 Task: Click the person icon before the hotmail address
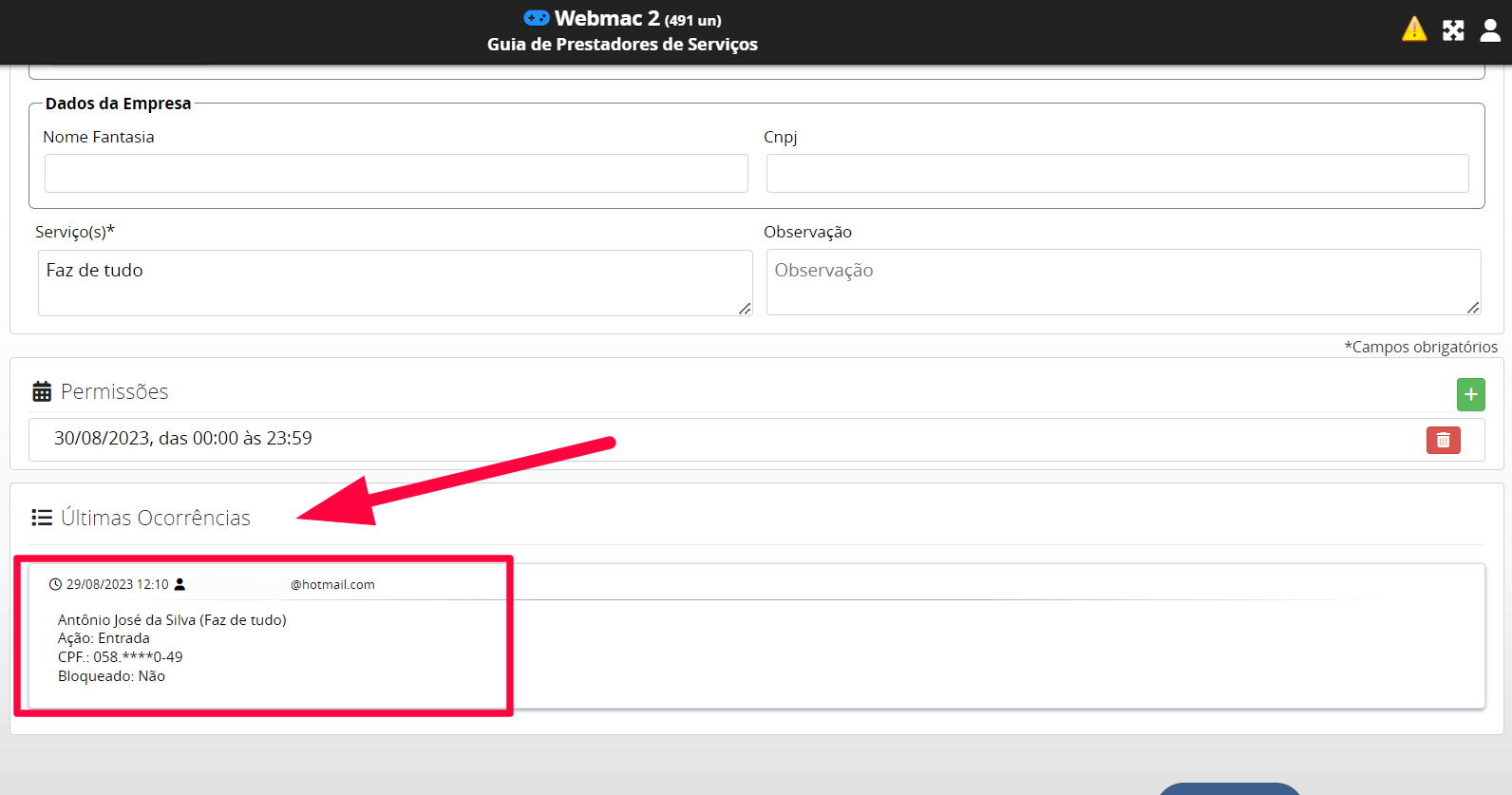[x=180, y=585]
